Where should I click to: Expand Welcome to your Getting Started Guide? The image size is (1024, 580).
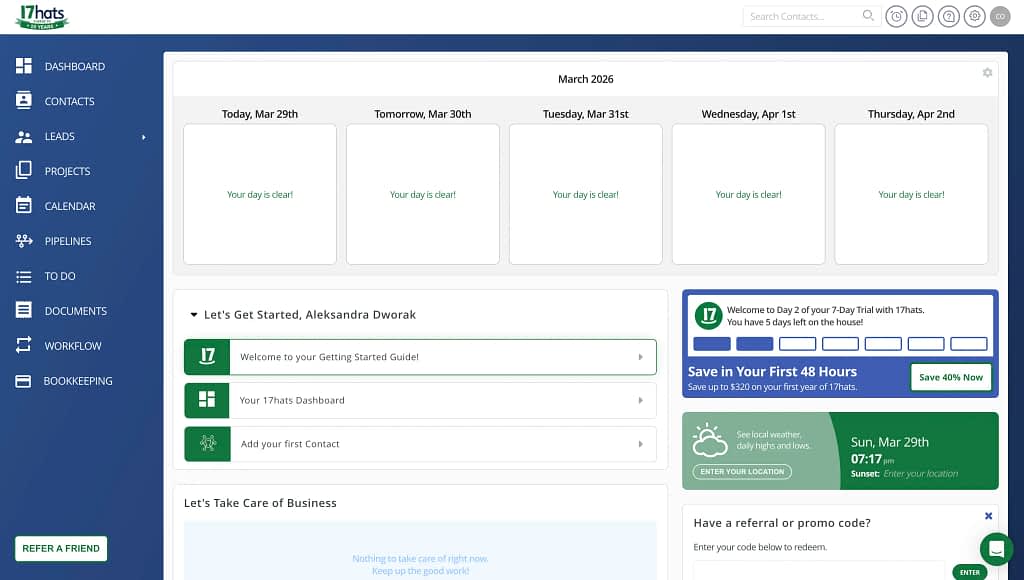pyautogui.click(x=420, y=357)
